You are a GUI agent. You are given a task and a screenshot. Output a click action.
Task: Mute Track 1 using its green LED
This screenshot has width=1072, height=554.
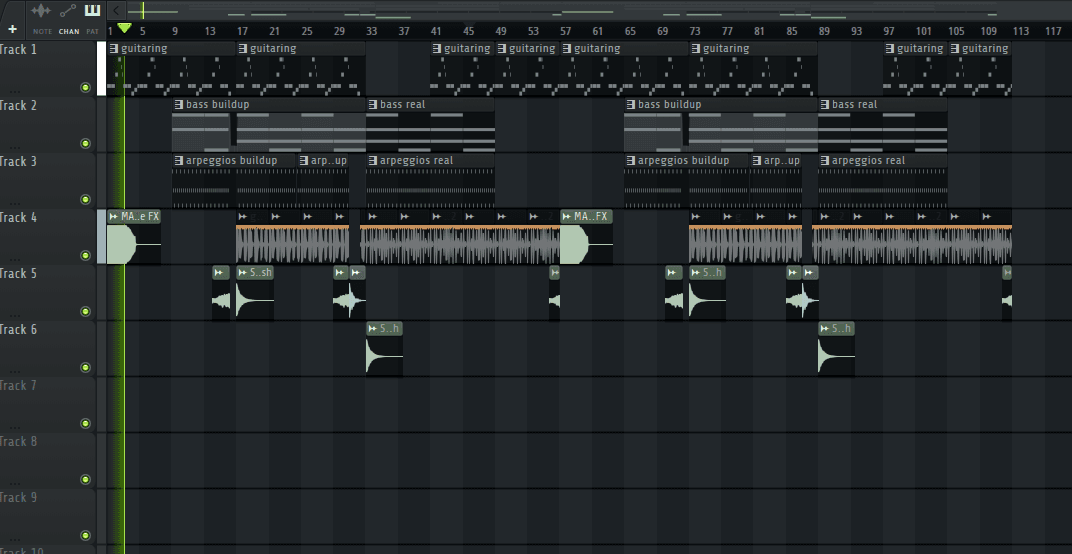click(x=85, y=88)
